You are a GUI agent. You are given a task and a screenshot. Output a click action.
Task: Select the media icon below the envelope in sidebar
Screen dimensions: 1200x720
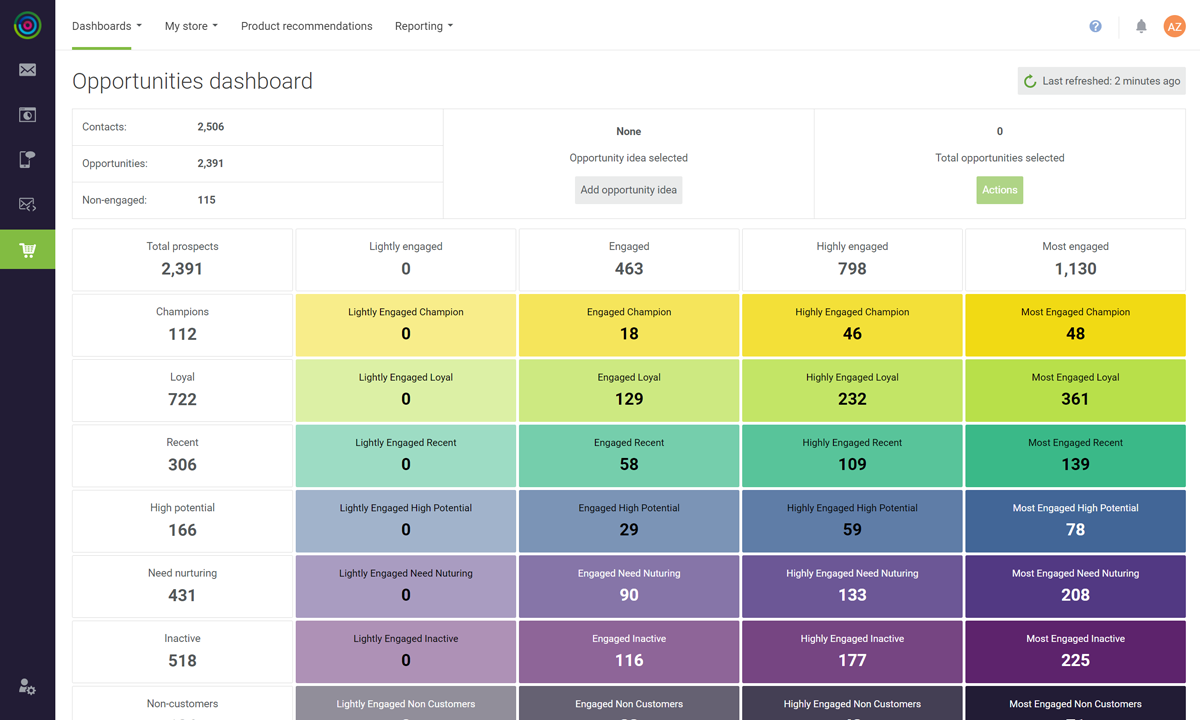[x=27, y=115]
